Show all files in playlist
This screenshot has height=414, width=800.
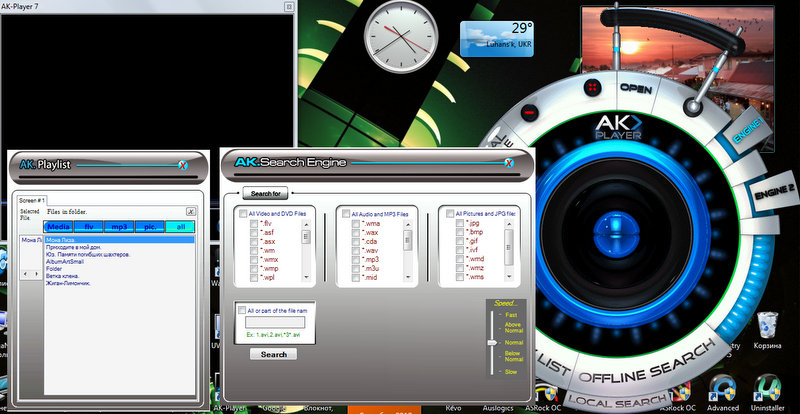click(180, 227)
